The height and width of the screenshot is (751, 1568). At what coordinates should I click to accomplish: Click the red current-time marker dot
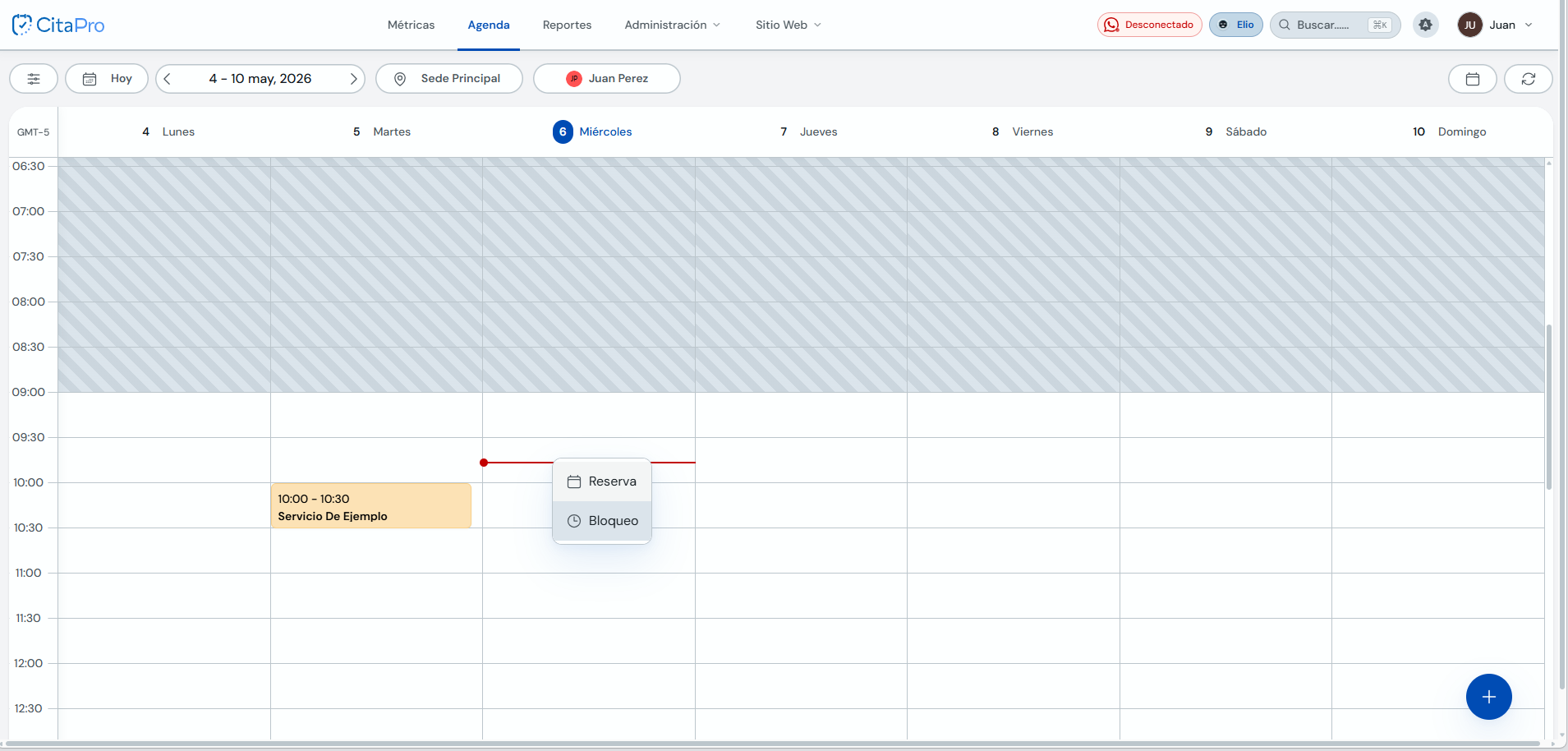pos(484,463)
